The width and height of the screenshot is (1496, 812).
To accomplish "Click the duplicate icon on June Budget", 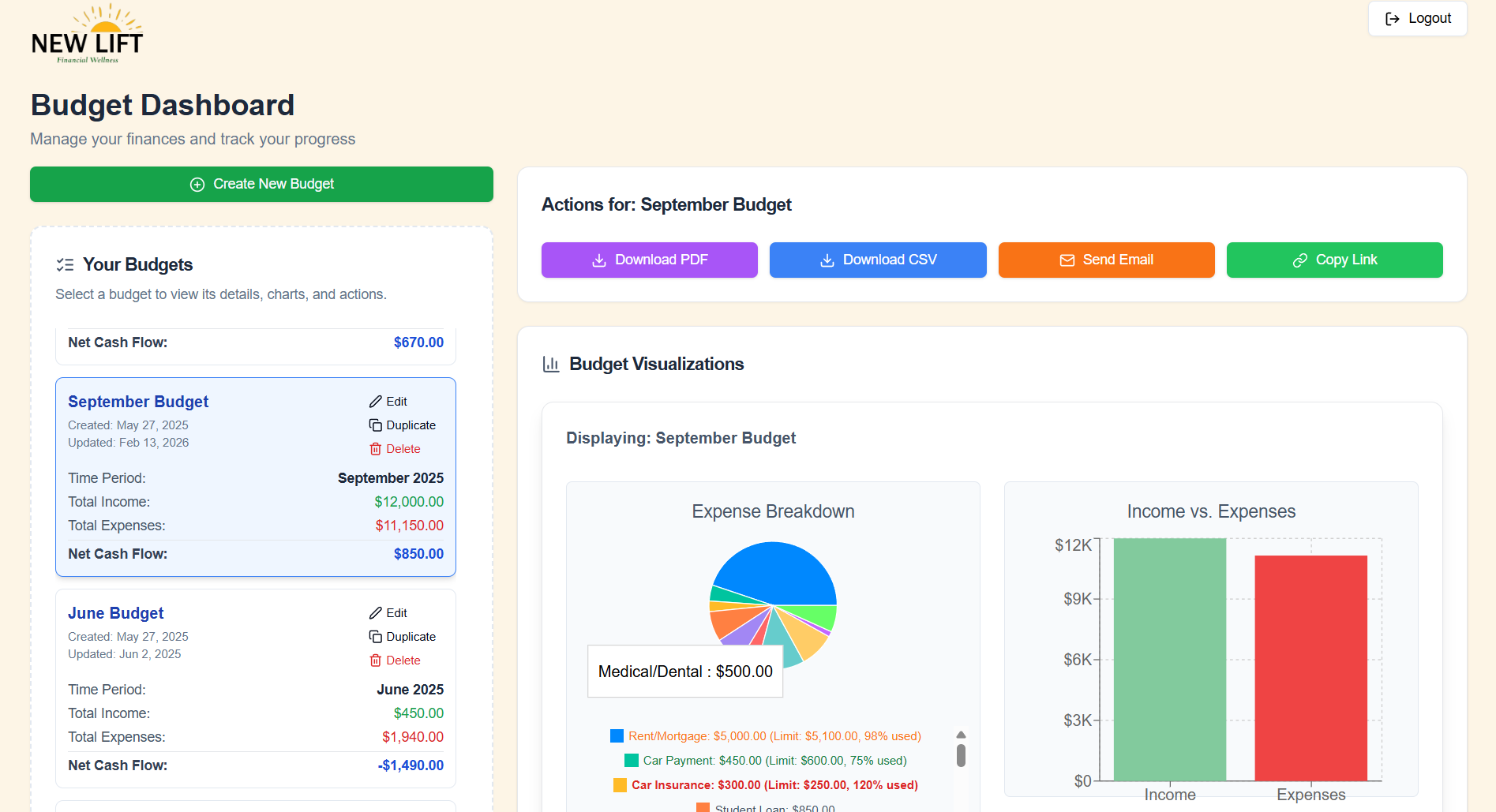I will pyautogui.click(x=374, y=636).
